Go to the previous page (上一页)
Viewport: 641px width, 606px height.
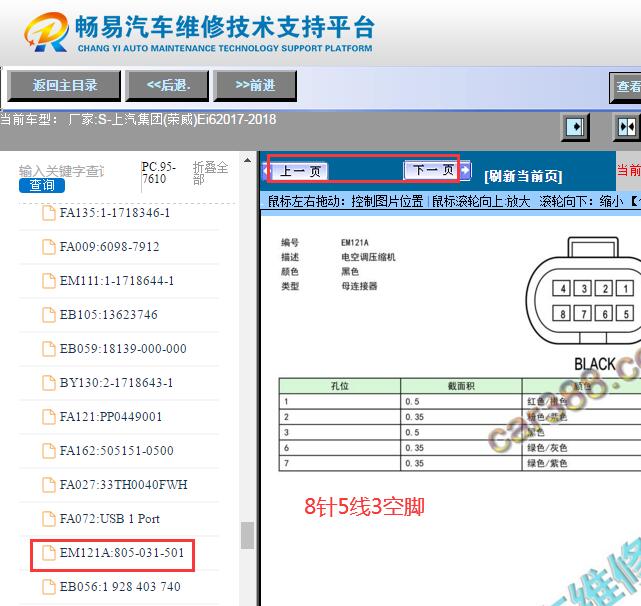point(300,171)
